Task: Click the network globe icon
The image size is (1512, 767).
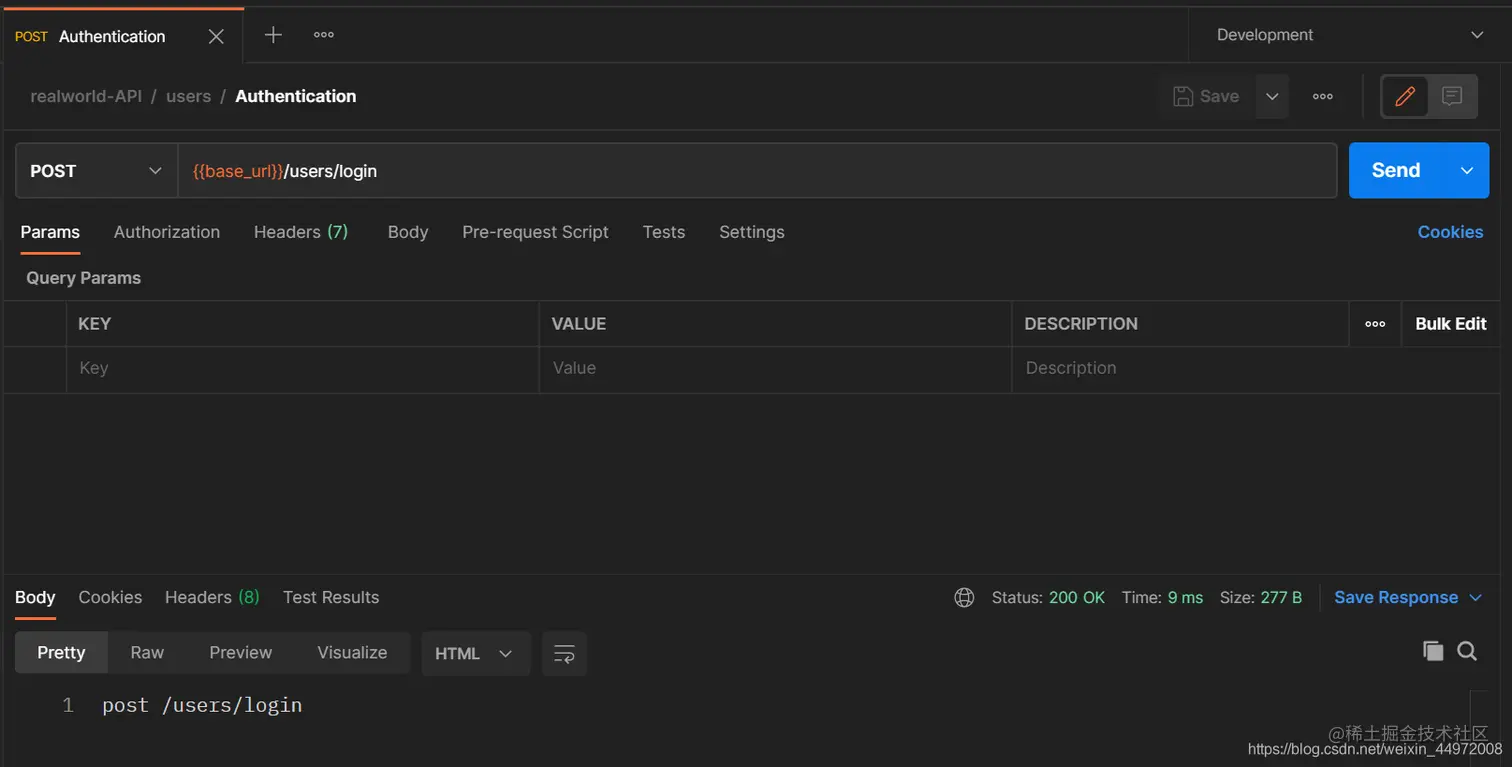Action: click(964, 597)
